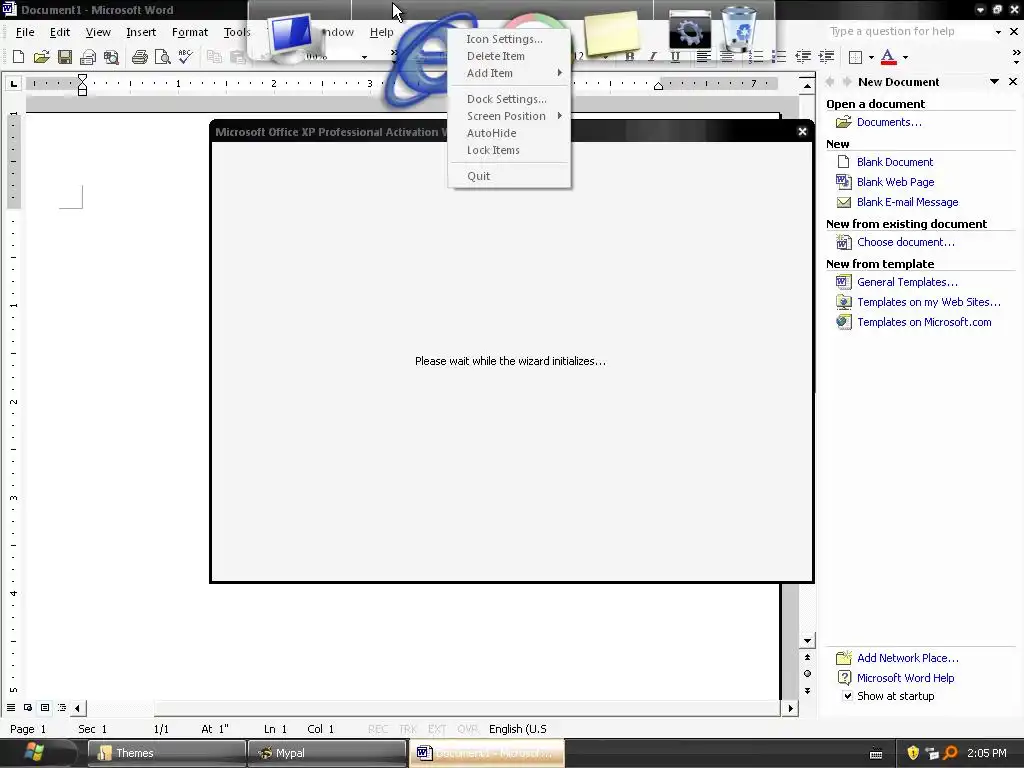Click the New Blank Document toolbar icon
Viewport: 1024px width, 768px height.
pyautogui.click(x=18, y=57)
